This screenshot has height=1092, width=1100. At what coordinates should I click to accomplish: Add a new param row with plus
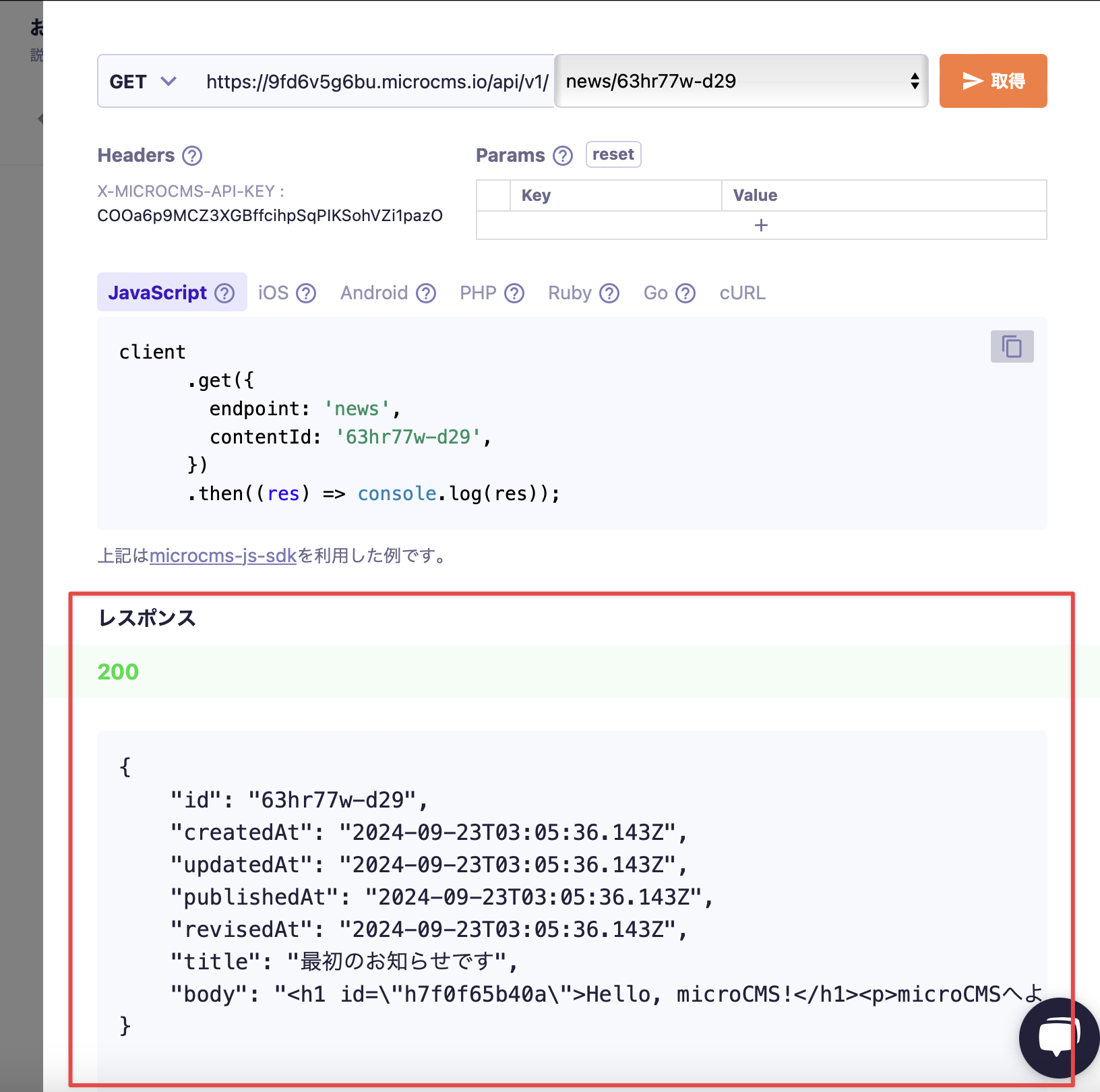click(x=761, y=225)
